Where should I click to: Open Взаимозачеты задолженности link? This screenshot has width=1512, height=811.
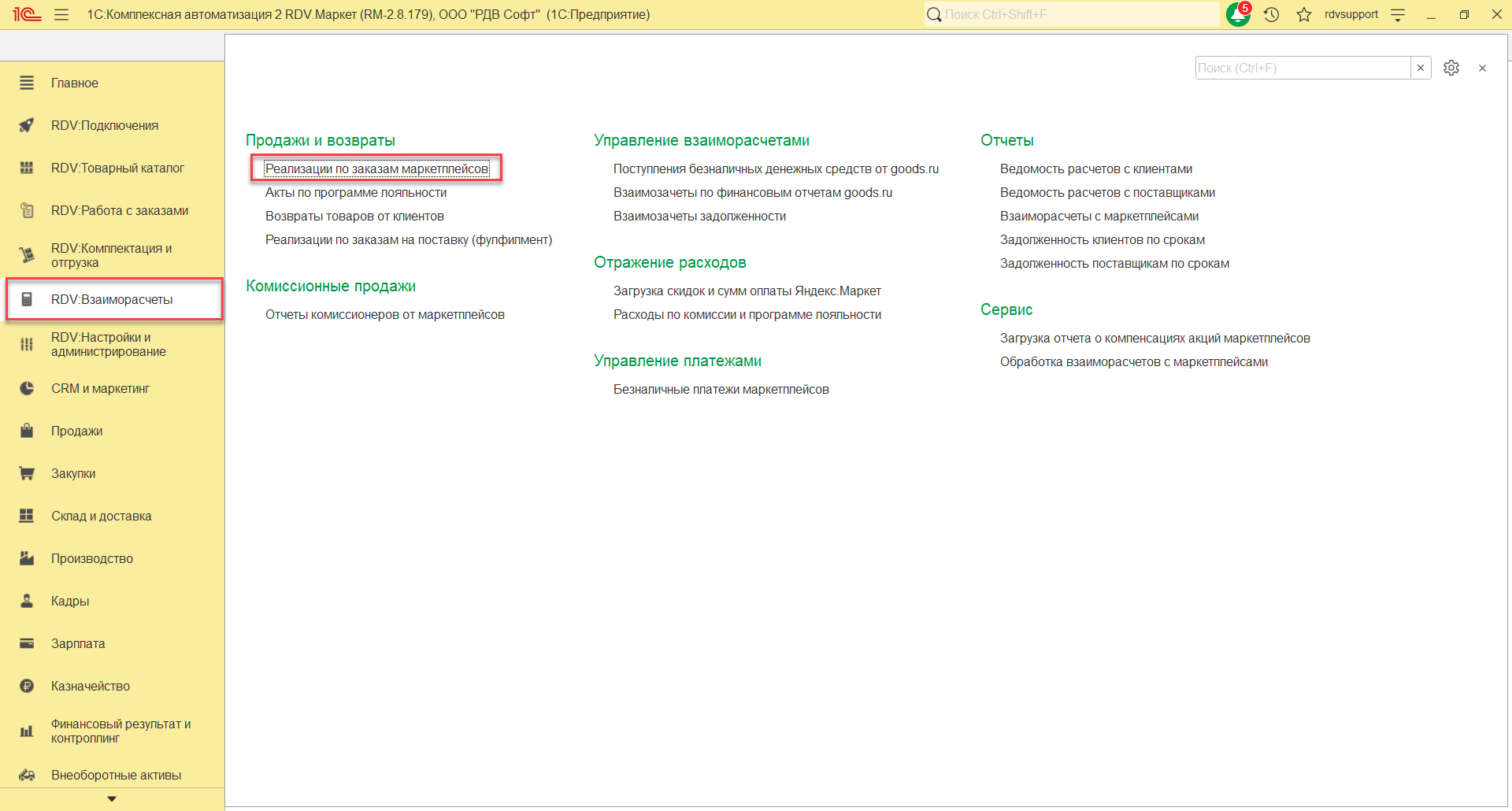click(x=699, y=216)
